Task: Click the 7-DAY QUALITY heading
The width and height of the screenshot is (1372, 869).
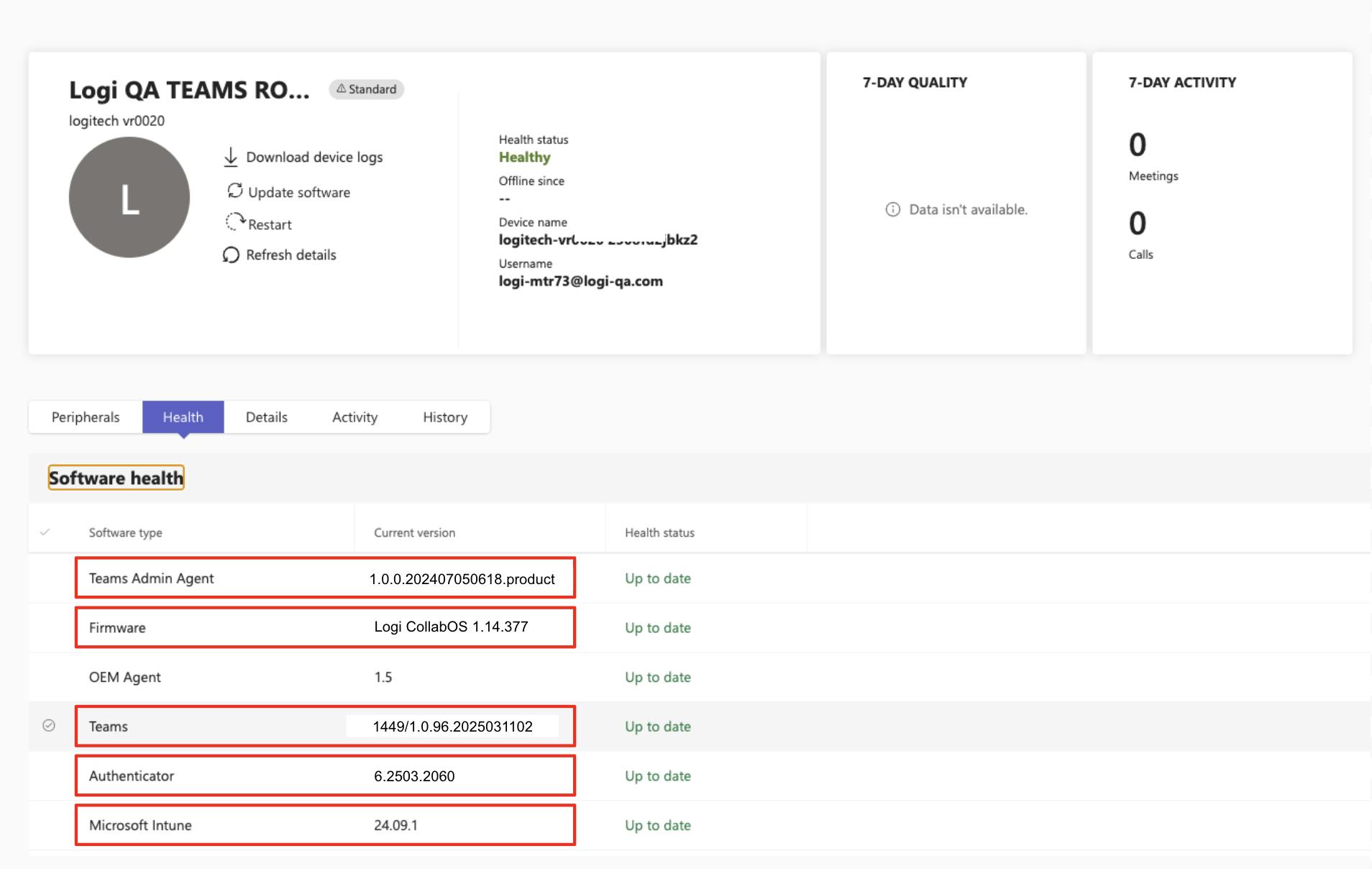Action: pyautogui.click(x=915, y=83)
